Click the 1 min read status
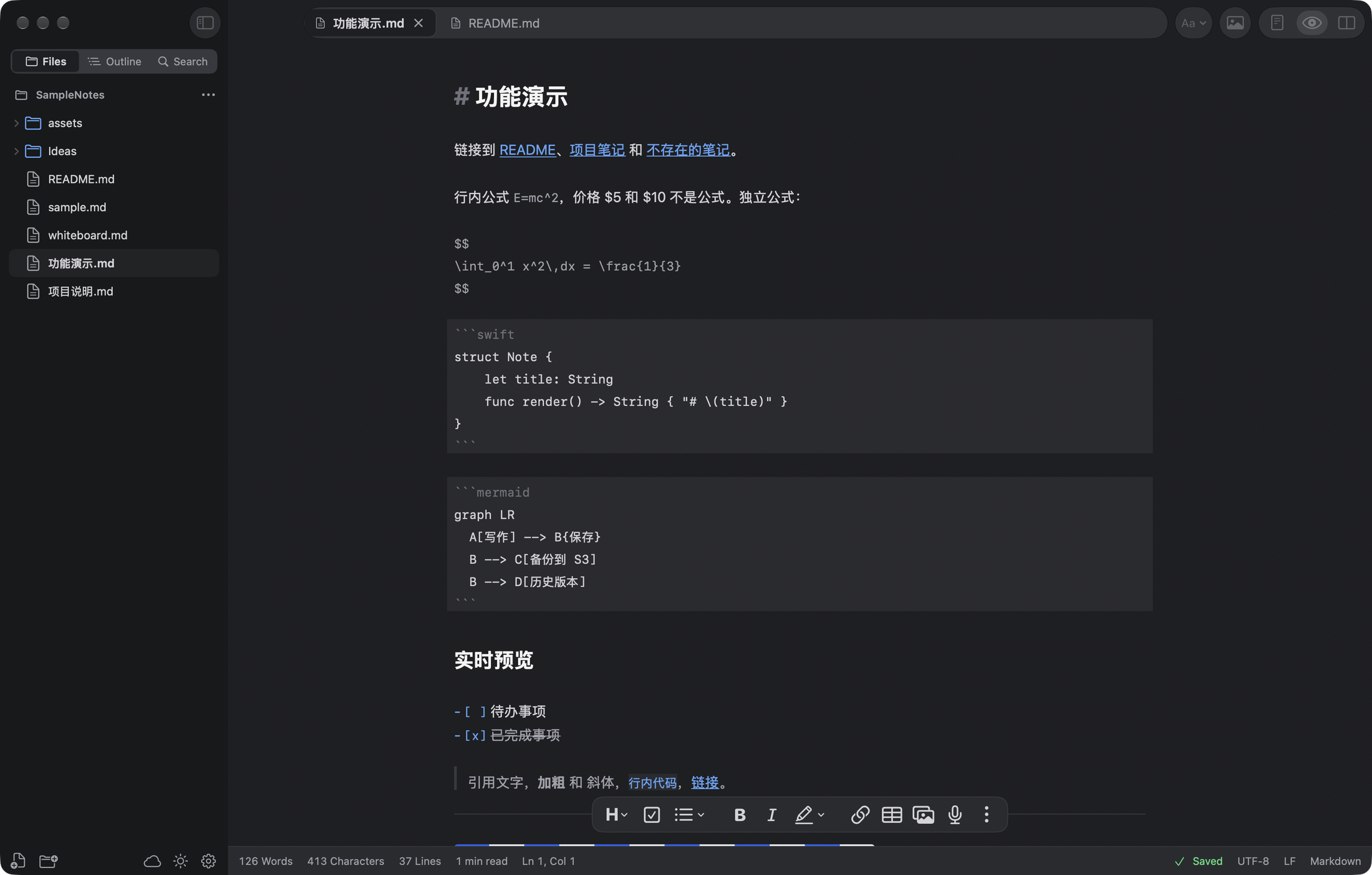Screen dimensions: 1372x875 (x=481, y=861)
